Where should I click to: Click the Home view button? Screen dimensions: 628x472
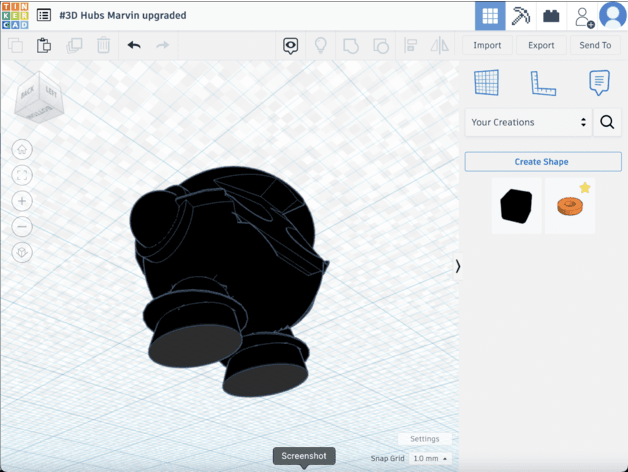click(x=22, y=150)
